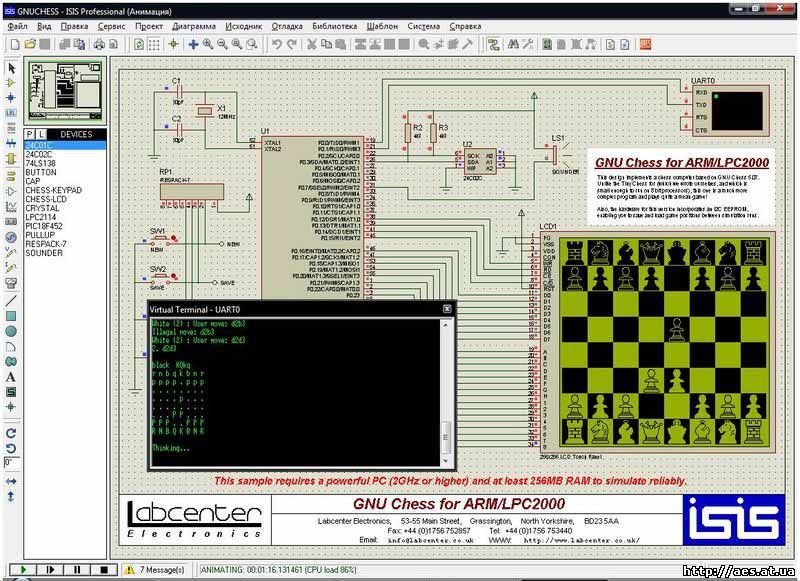Click the Print icon in the toolbar
This screenshot has height=581, width=800.
coord(99,44)
